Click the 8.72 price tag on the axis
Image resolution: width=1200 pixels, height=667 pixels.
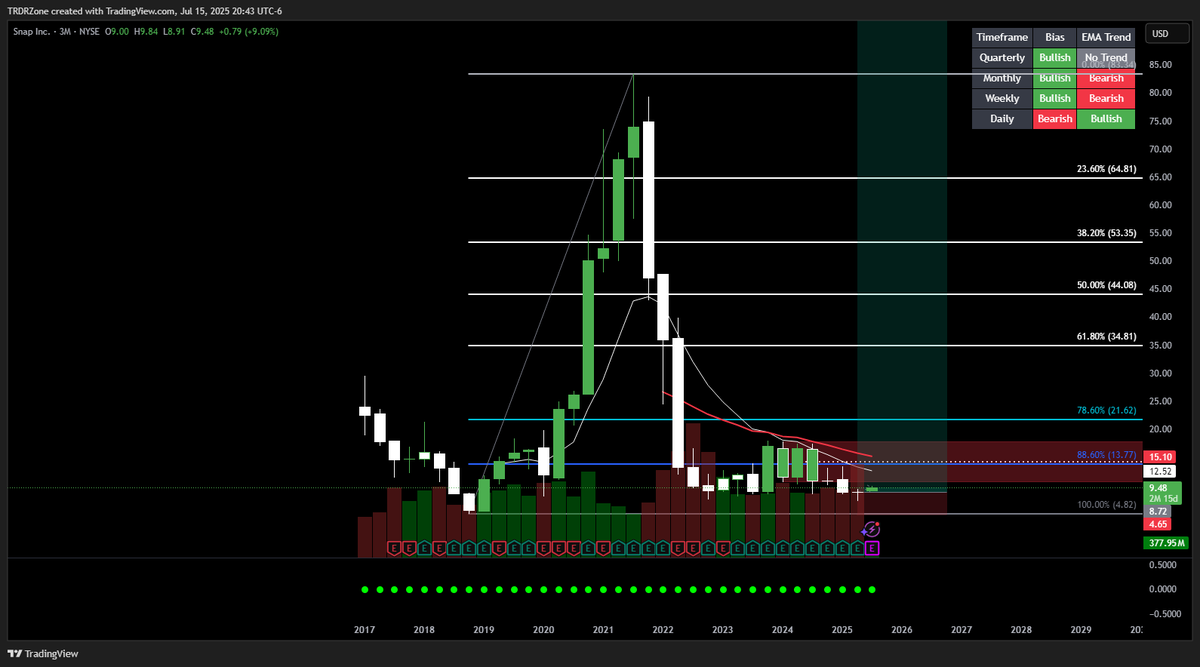(x=1159, y=511)
